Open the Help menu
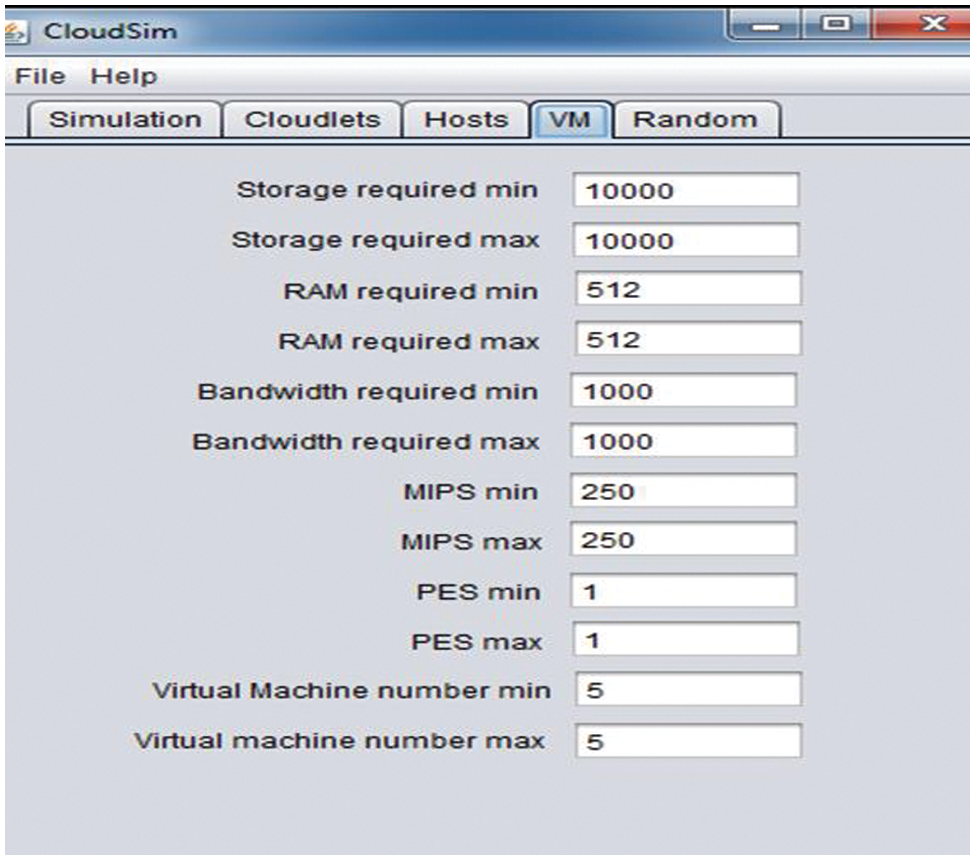The image size is (975, 860). [128, 76]
